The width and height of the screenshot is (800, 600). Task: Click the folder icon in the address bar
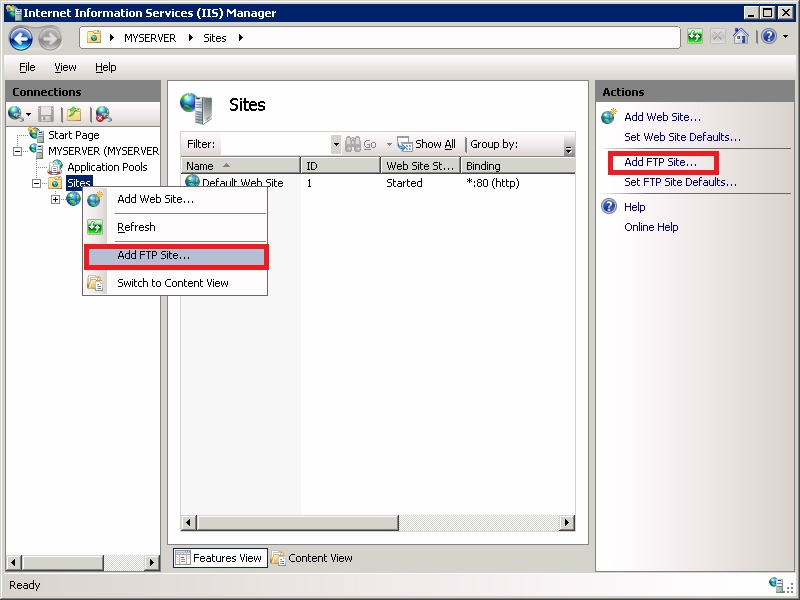click(94, 37)
